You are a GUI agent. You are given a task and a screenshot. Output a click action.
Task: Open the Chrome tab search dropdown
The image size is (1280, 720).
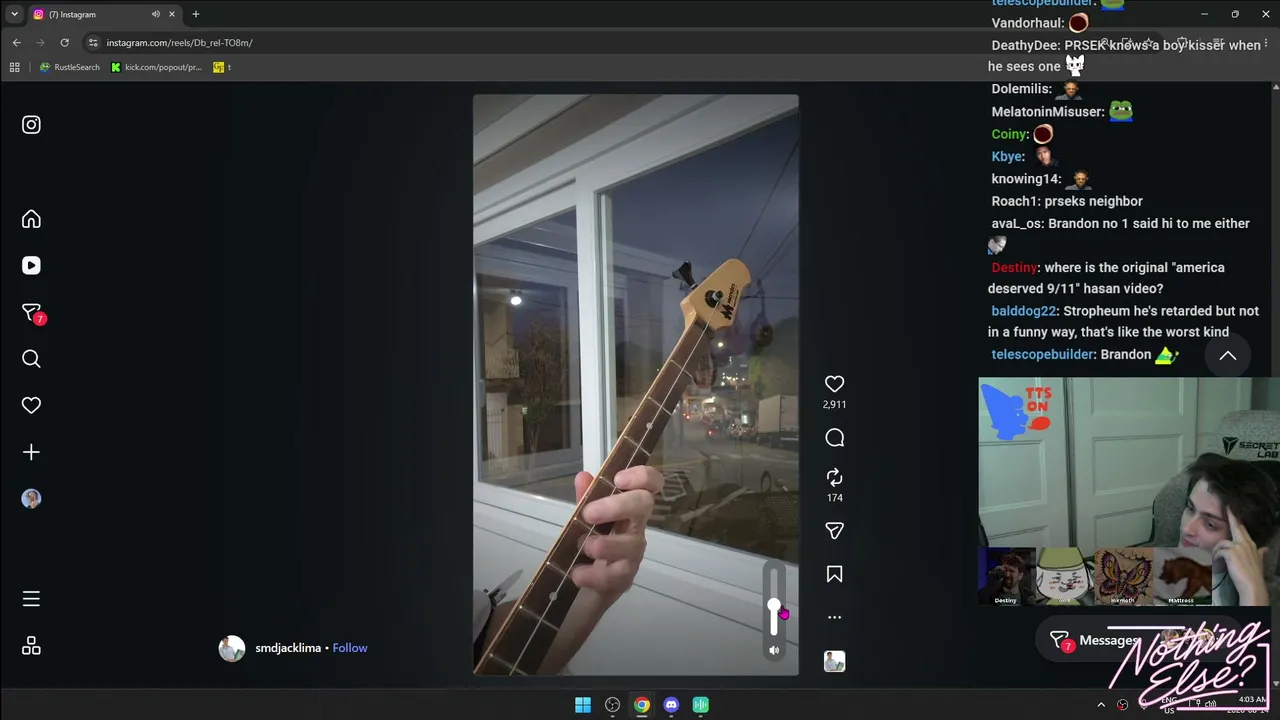(x=14, y=14)
